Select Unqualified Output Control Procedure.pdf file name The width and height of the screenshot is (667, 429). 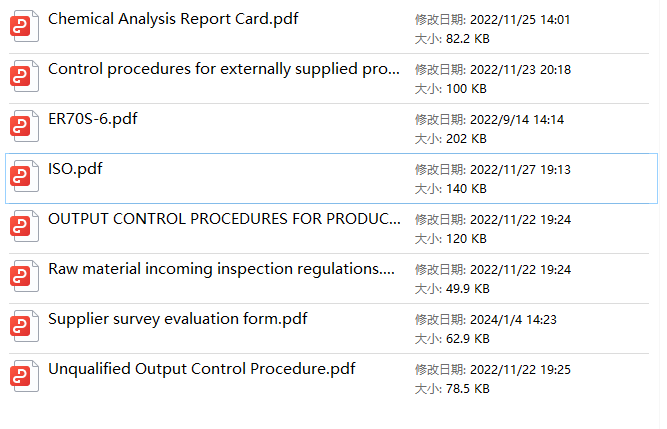(201, 369)
